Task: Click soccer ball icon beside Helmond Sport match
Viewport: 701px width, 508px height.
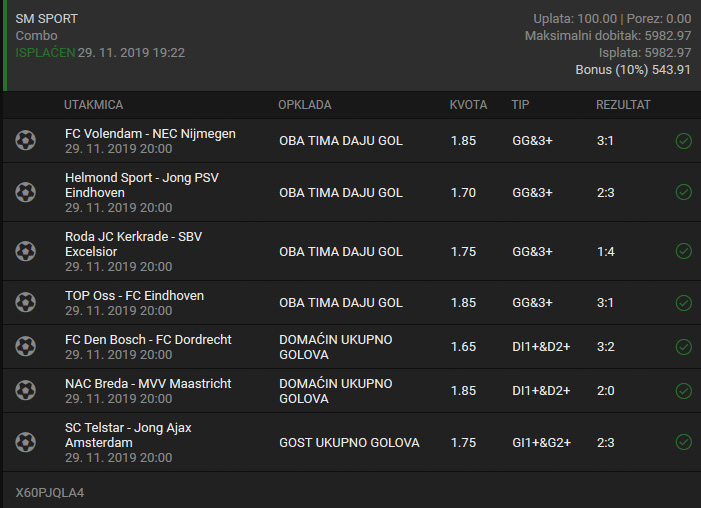Action: point(25,192)
